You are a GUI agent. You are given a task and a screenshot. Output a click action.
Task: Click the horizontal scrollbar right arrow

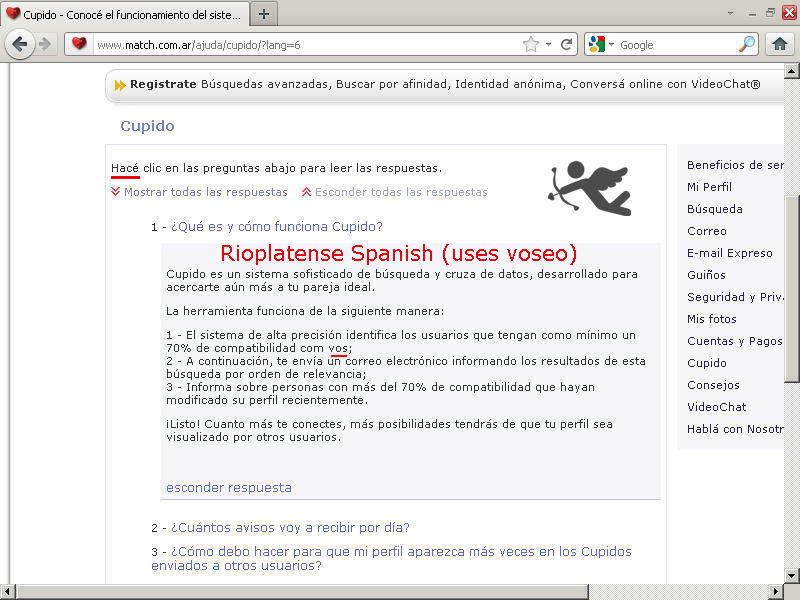point(777,592)
